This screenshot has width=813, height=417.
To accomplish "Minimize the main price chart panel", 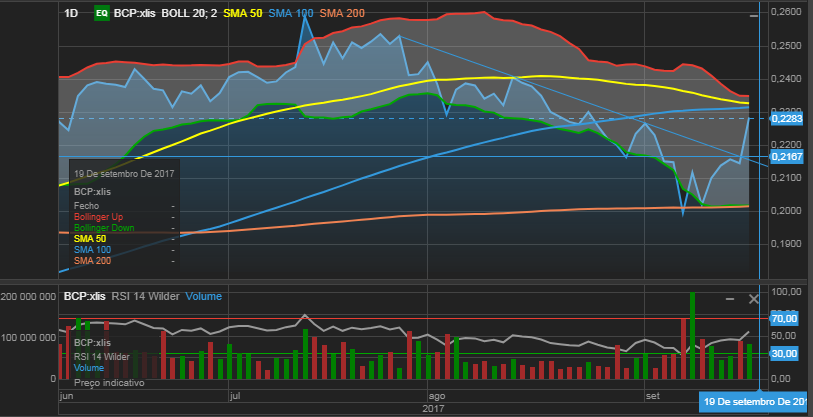I will [x=754, y=16].
